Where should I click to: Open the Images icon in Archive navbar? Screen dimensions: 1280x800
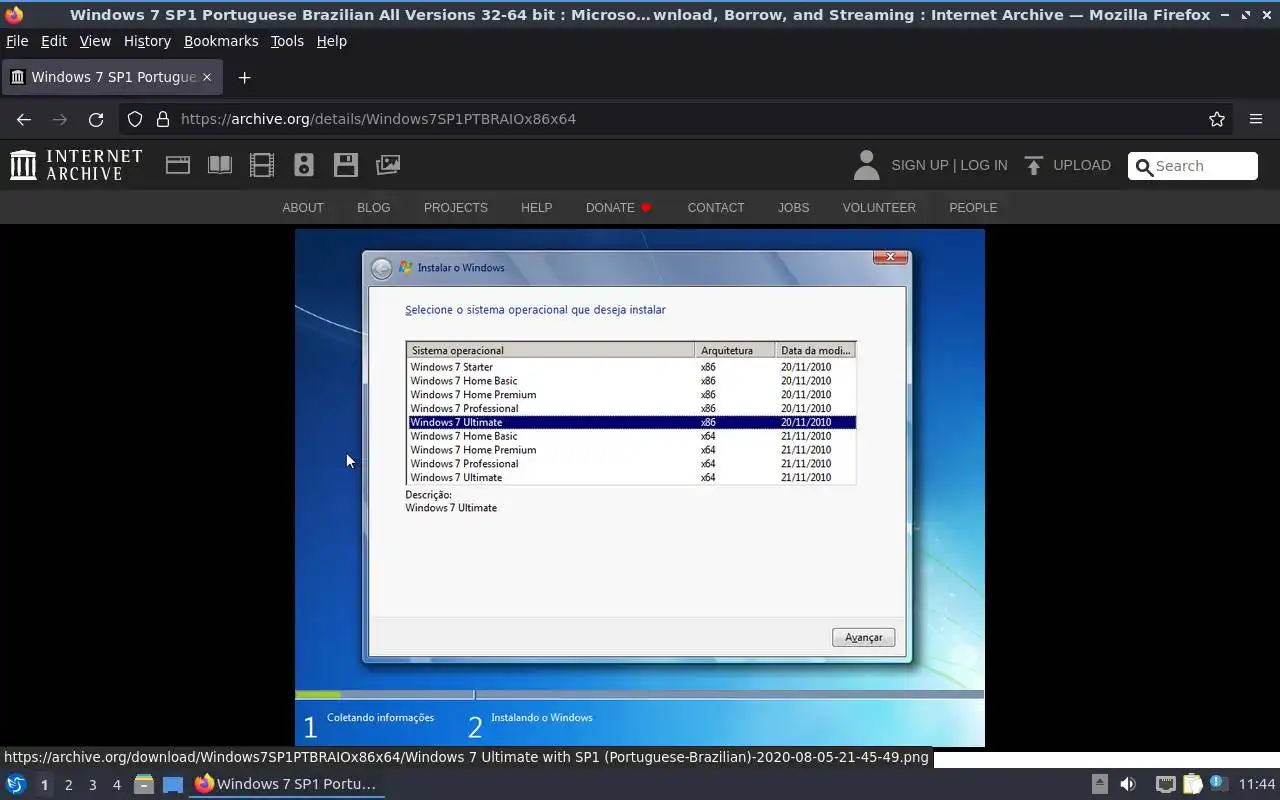tap(388, 165)
